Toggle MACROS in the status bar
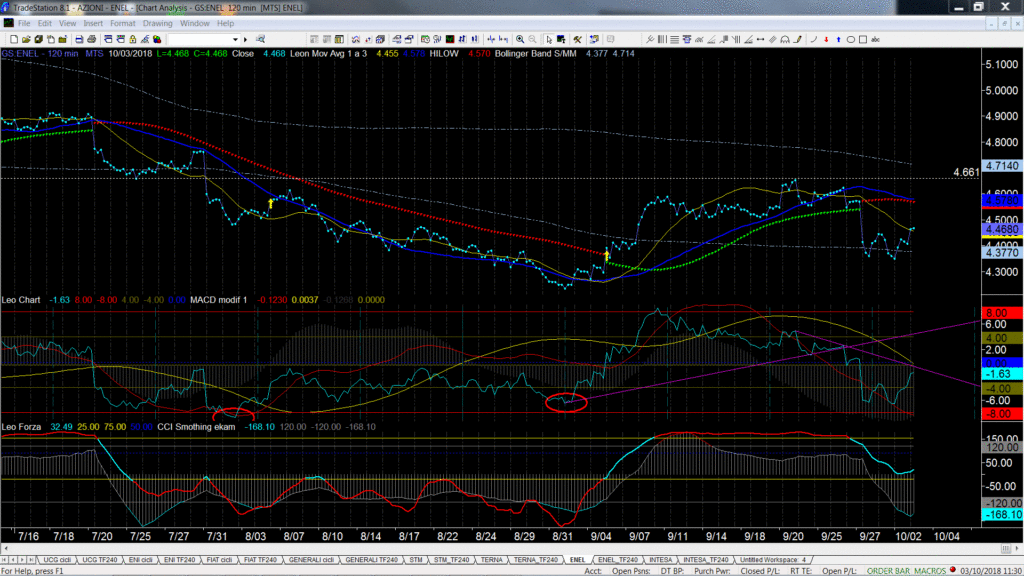Image resolution: width=1024 pixels, height=576 pixels. tap(930, 571)
